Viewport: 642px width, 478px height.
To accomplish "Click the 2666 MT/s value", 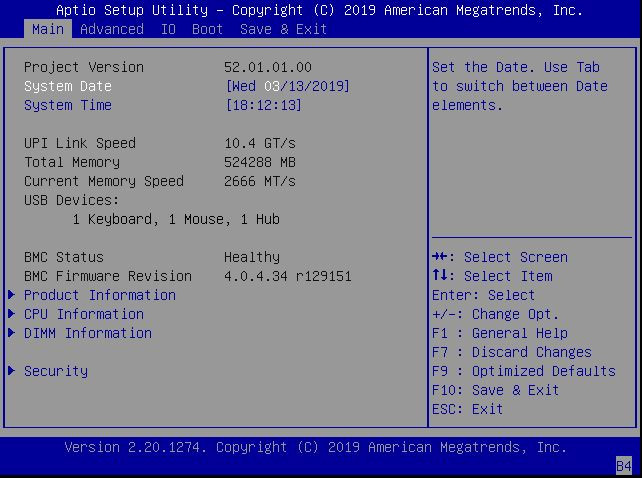I will (x=260, y=181).
